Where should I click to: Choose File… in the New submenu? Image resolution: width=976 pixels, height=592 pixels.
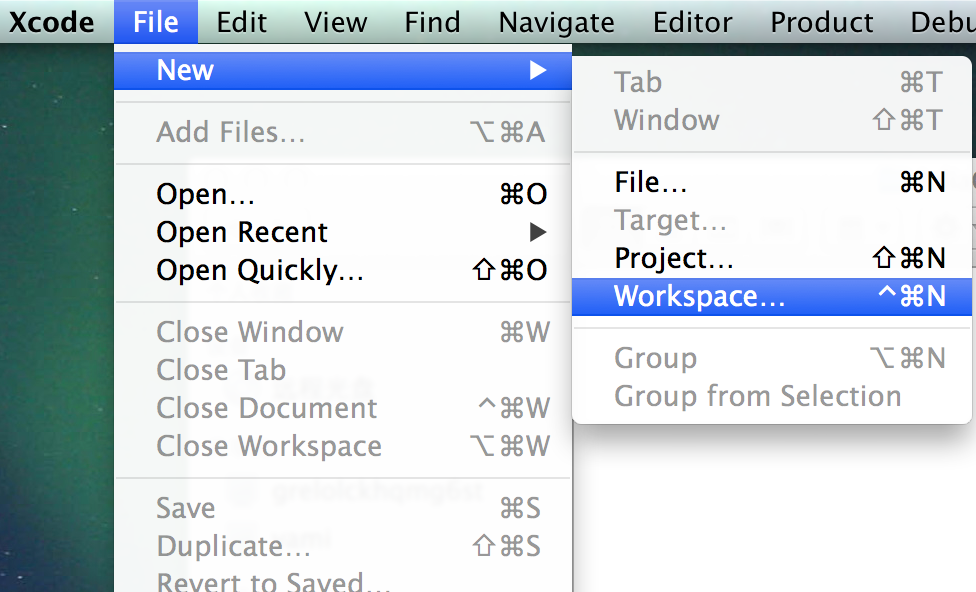772,182
